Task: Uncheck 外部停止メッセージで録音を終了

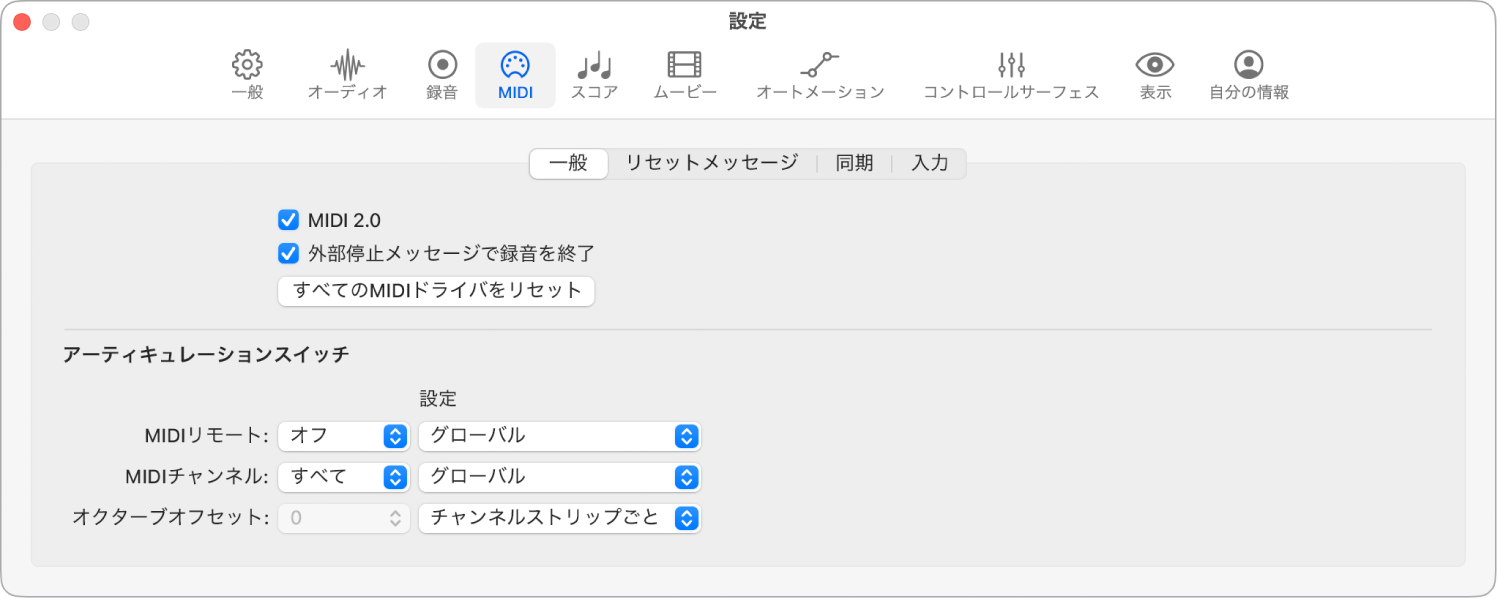Action: tap(288, 253)
